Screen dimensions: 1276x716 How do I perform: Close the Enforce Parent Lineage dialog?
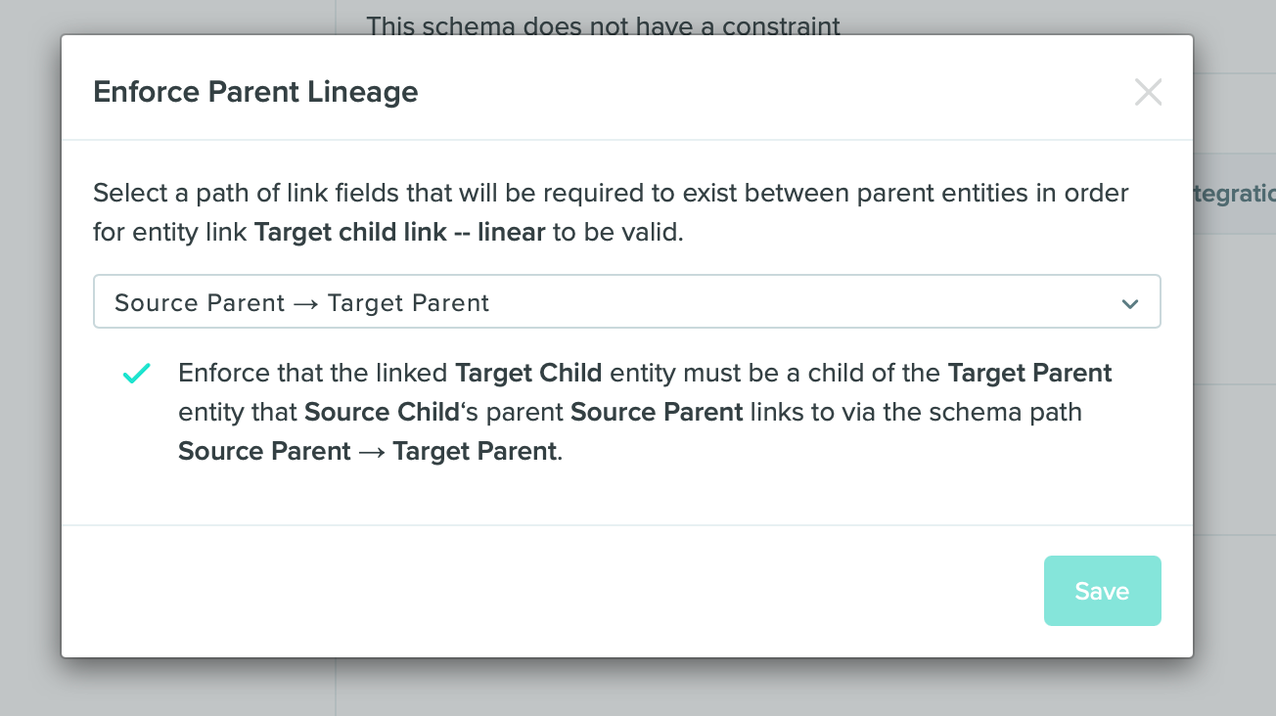[1148, 92]
